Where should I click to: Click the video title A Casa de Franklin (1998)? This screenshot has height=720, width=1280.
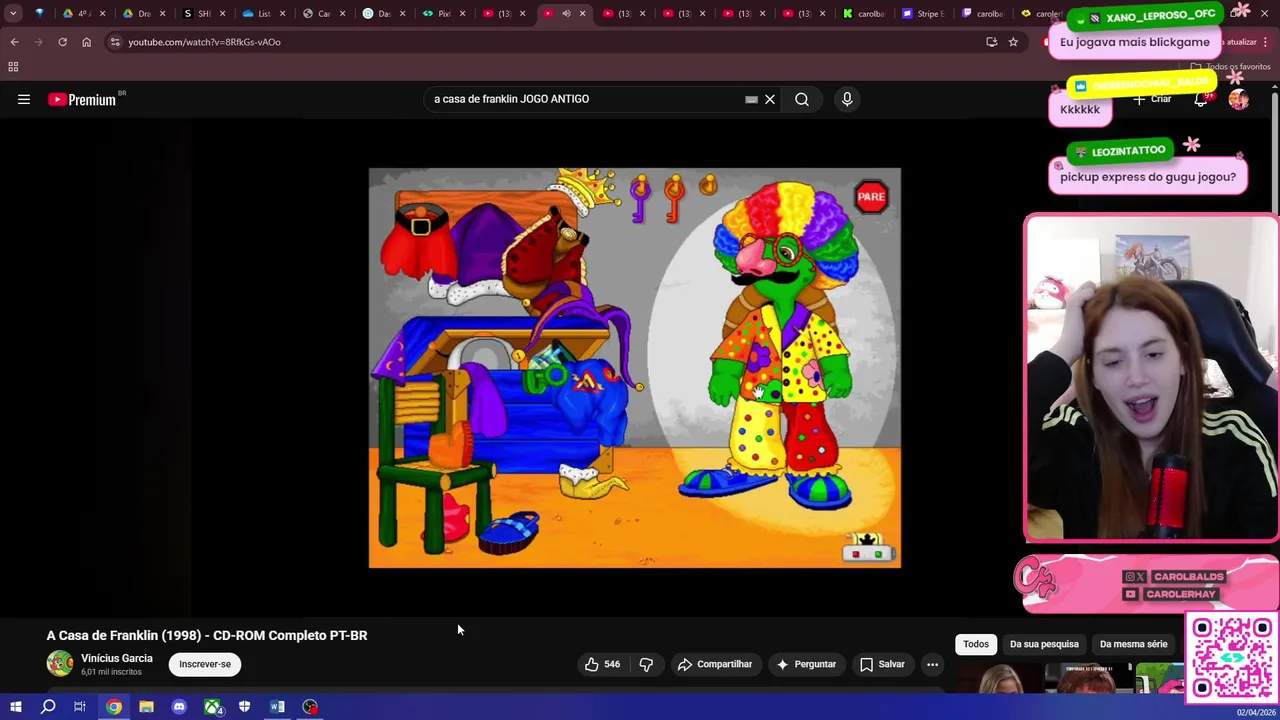coord(207,635)
